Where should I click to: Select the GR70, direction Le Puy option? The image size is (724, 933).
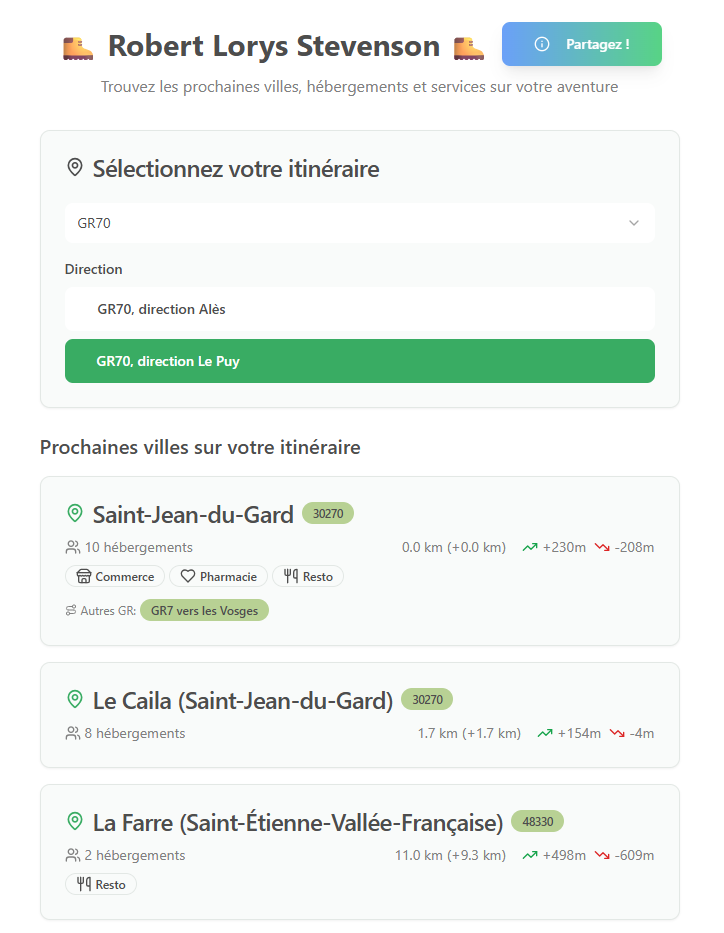(360, 361)
